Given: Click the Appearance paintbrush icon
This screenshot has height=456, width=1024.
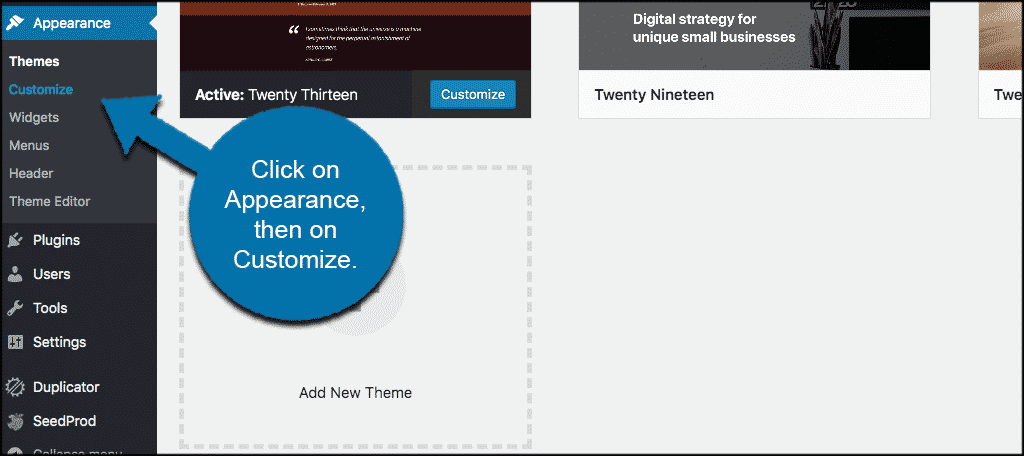Looking at the screenshot, I should 14,23.
